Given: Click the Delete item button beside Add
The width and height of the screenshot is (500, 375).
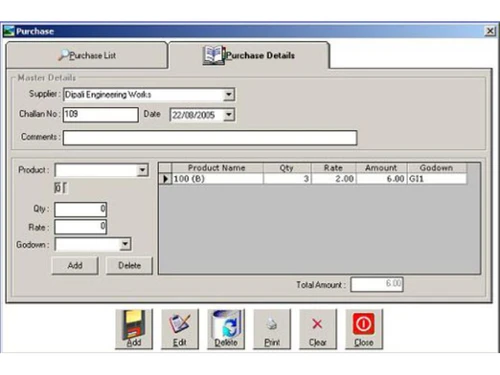Looking at the screenshot, I should pyautogui.click(x=129, y=266).
